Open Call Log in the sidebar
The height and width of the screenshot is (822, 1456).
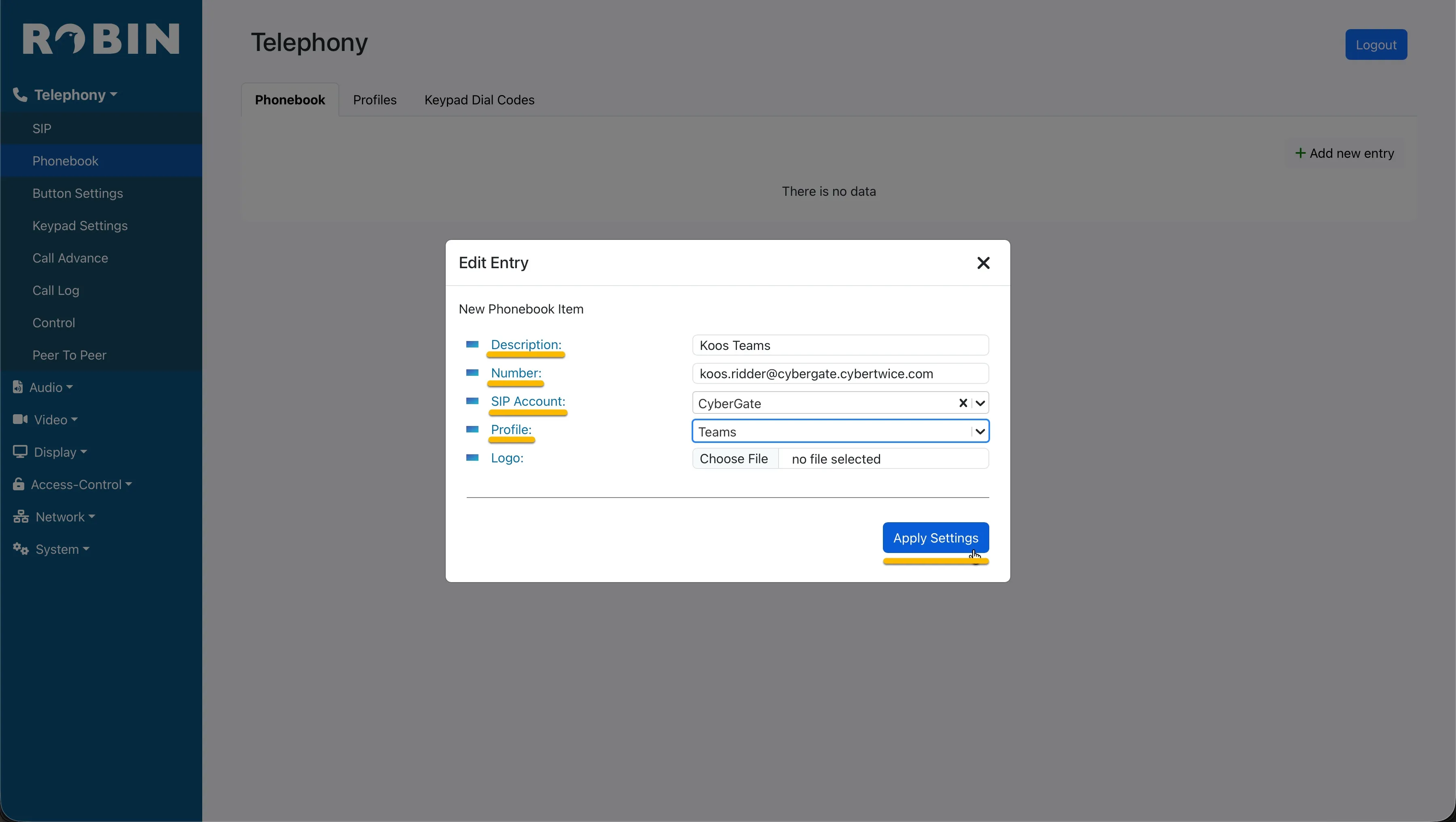tap(101, 290)
